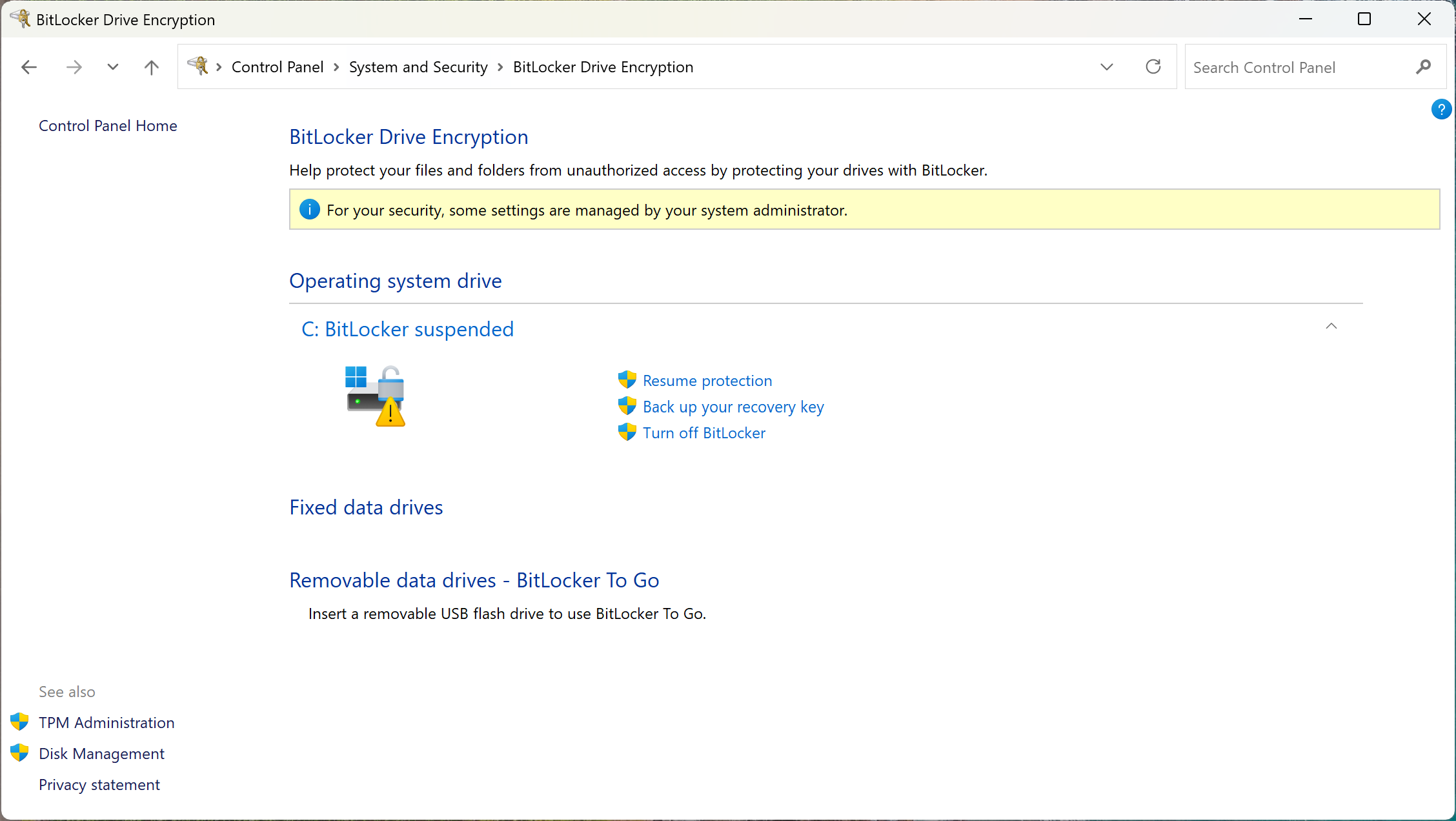The image size is (1456, 821).
Task: Click the info icon in yellow banner
Action: click(x=310, y=210)
